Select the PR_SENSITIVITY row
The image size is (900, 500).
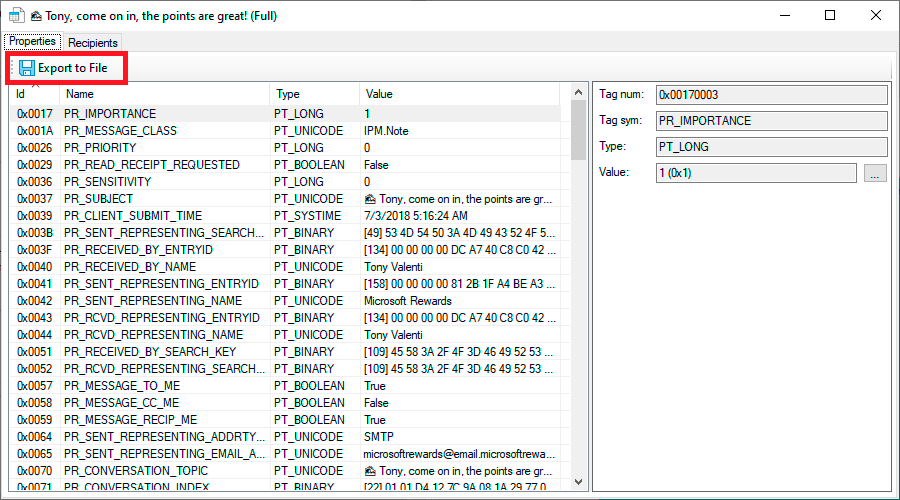point(285,181)
